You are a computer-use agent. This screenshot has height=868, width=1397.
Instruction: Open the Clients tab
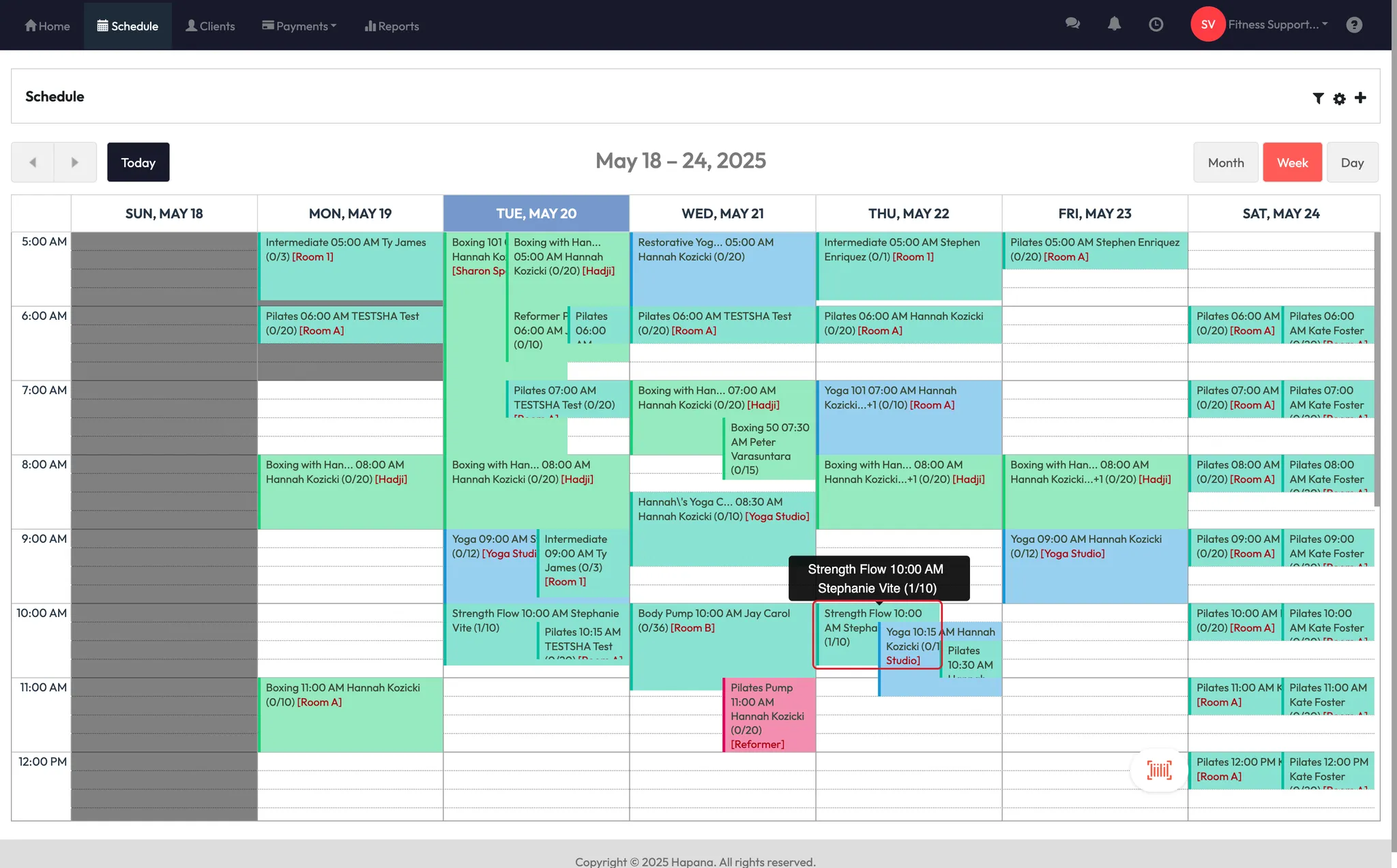click(x=210, y=26)
